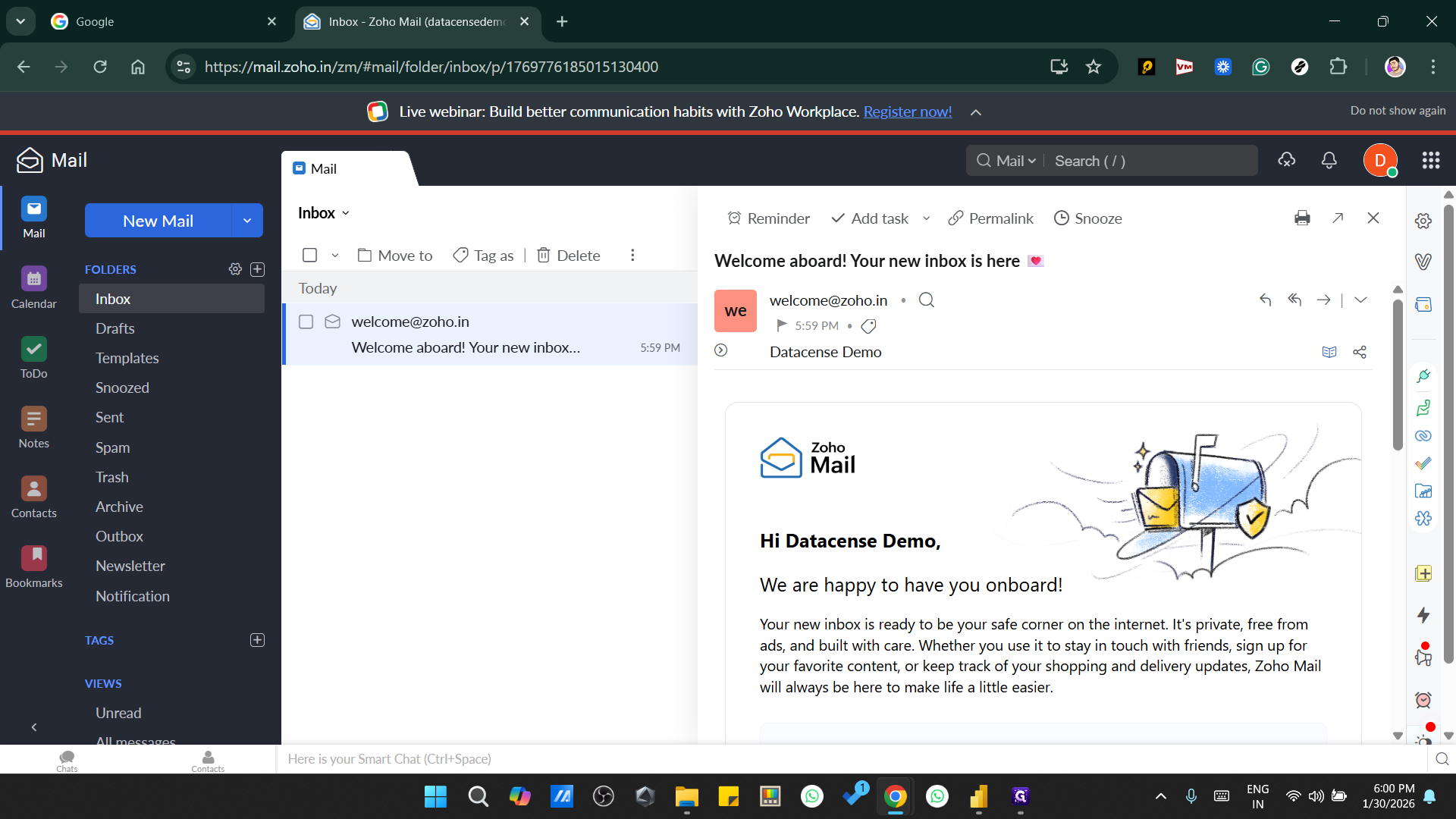Viewport: 1456px width, 819px height.
Task: Forward the welcome email
Action: pos(1324,300)
